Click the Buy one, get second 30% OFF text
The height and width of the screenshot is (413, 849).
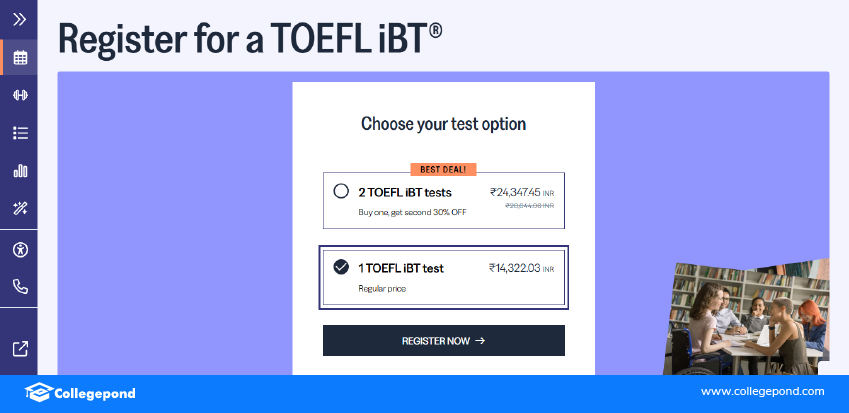point(412,212)
